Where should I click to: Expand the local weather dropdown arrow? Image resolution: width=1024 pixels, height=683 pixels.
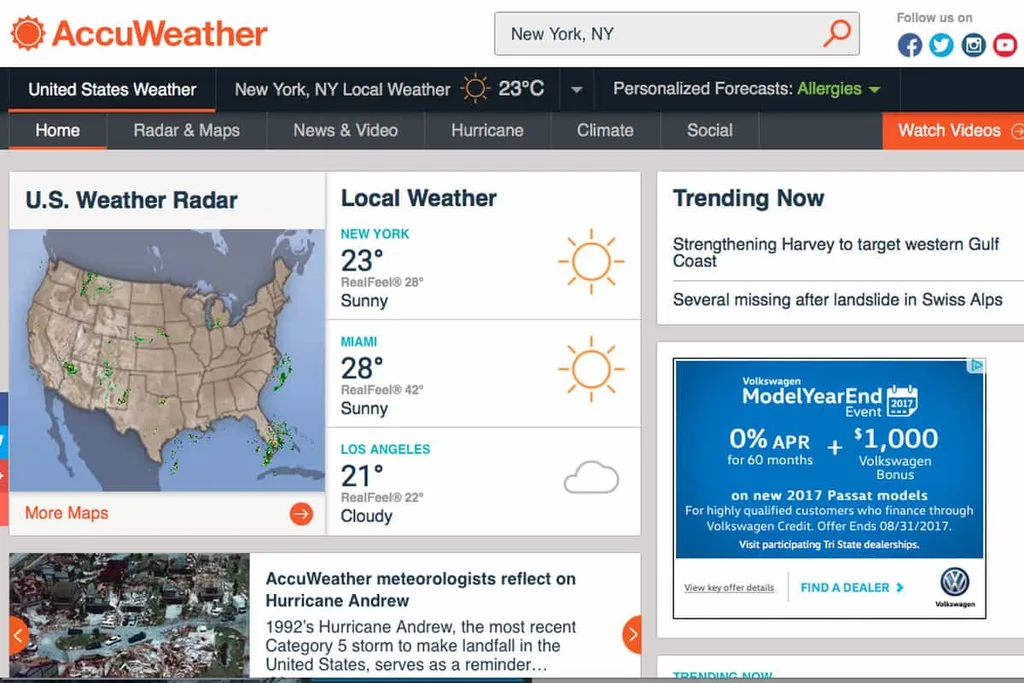coord(577,89)
